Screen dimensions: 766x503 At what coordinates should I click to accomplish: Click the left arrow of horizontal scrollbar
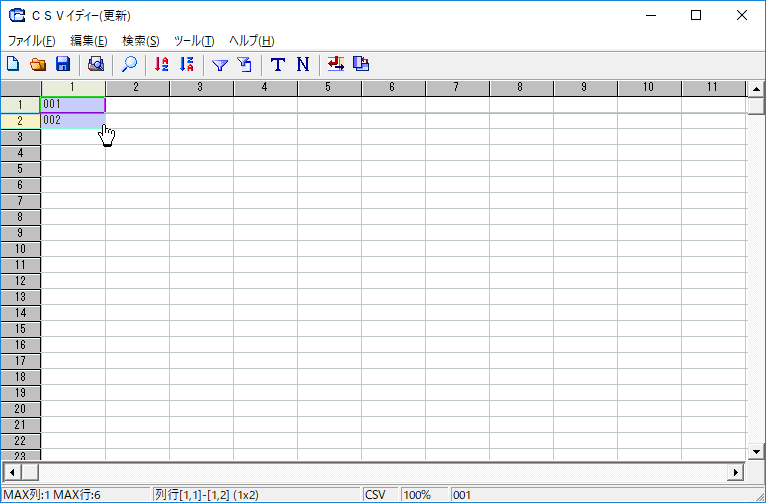[12, 472]
